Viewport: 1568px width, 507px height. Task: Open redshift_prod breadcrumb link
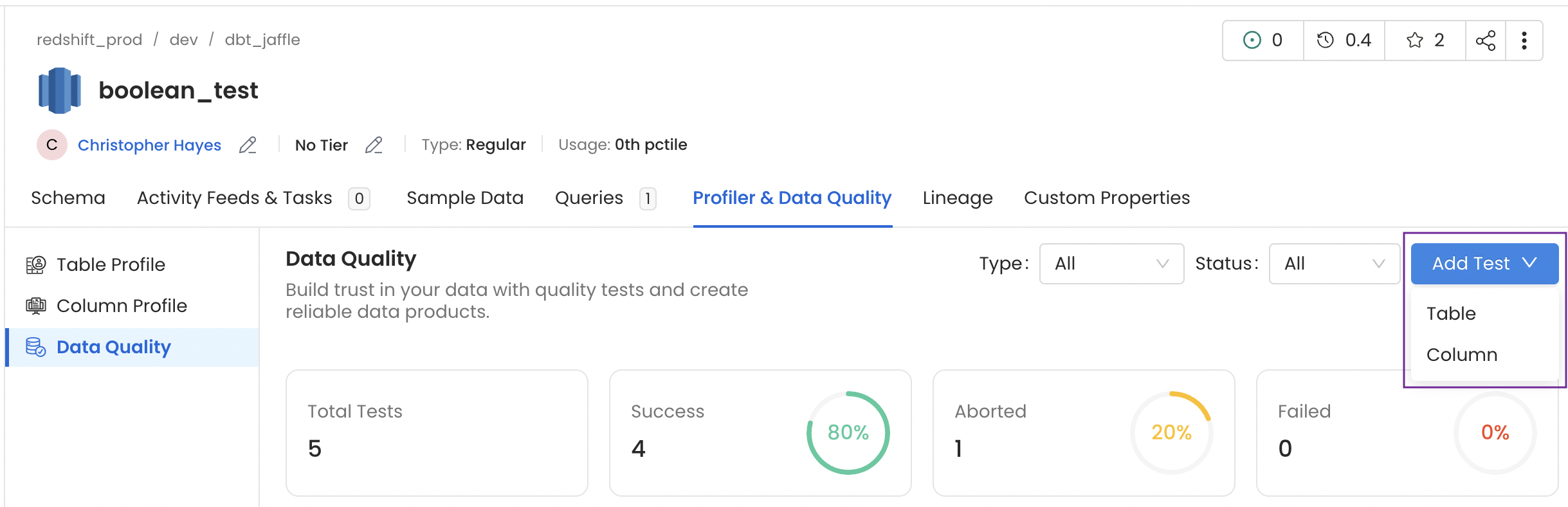click(x=89, y=40)
